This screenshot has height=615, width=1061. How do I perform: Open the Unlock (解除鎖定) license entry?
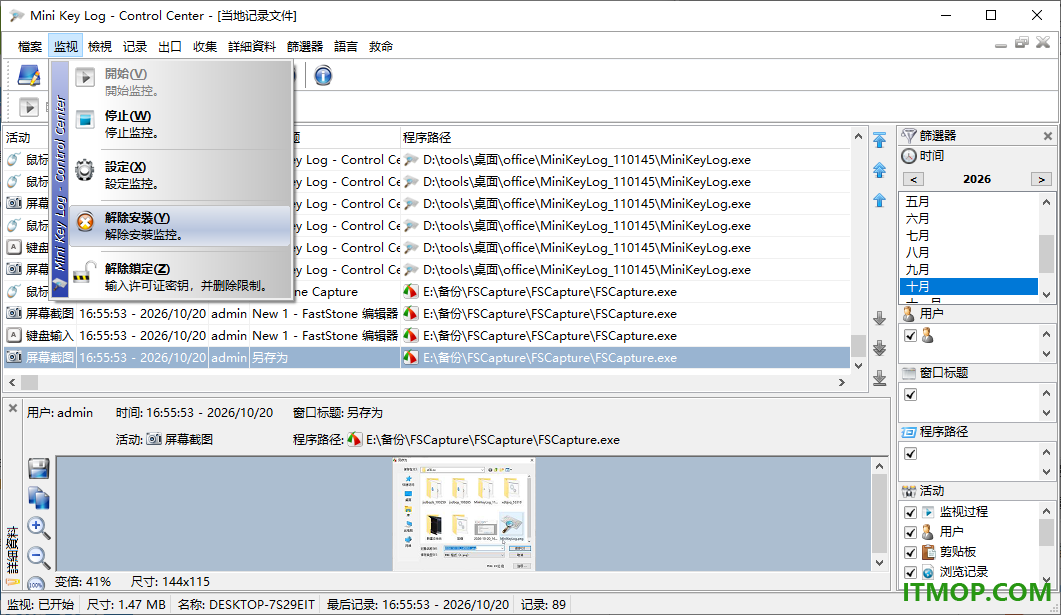click(x=180, y=277)
